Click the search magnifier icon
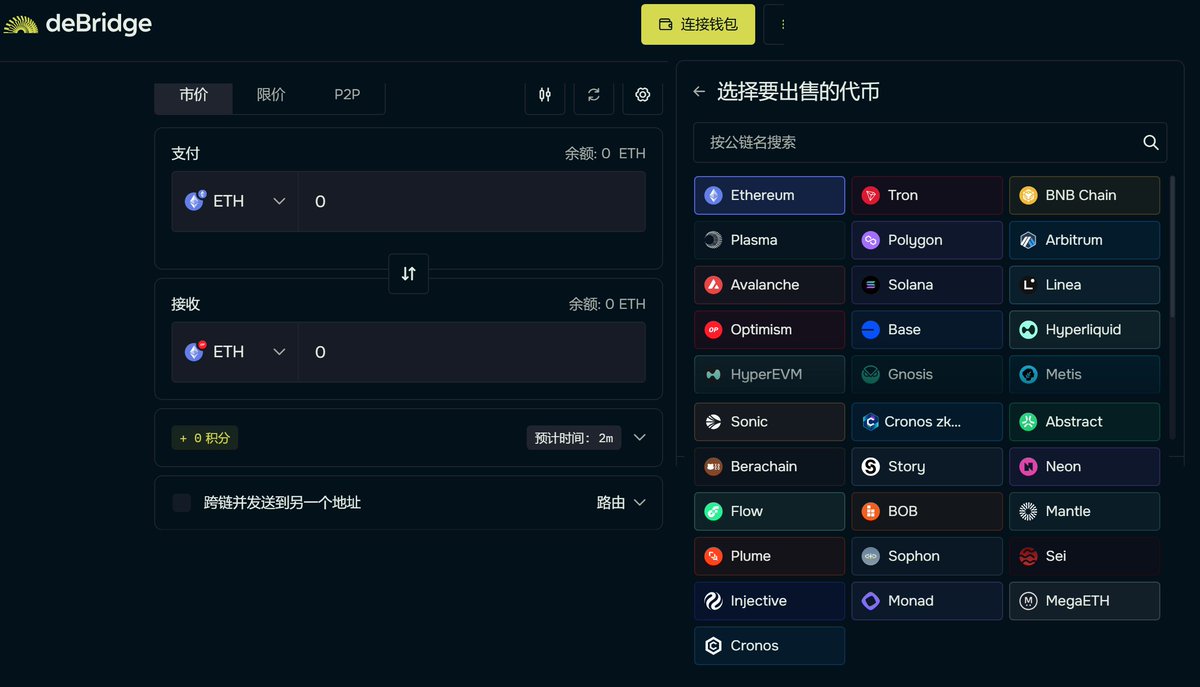Image resolution: width=1200 pixels, height=687 pixels. coord(1151,142)
